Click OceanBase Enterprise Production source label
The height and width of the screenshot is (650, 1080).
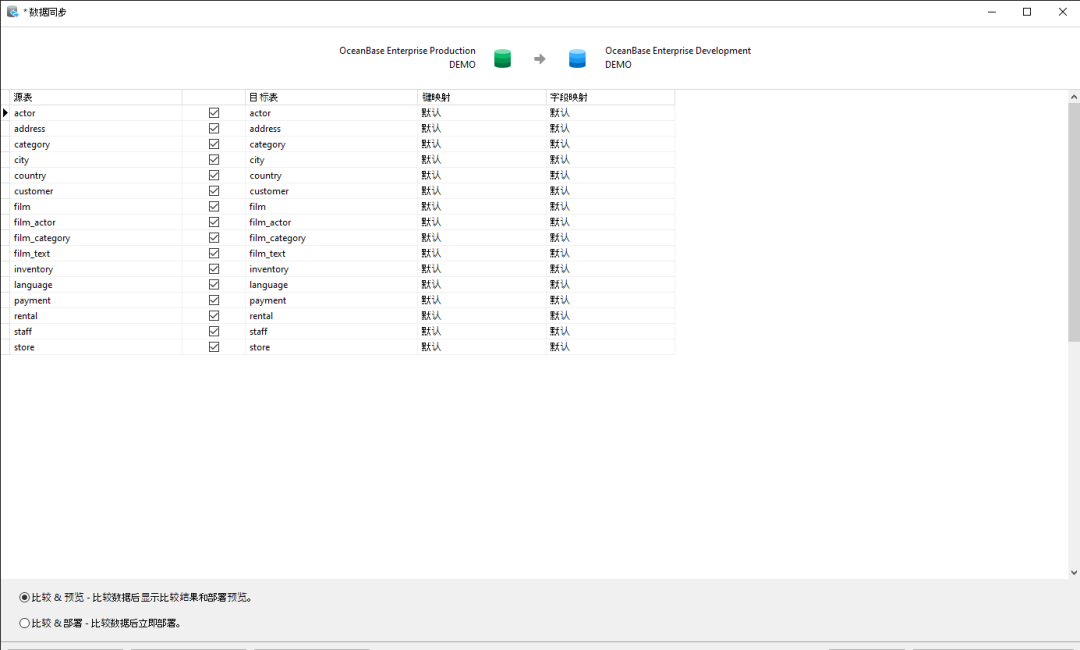(x=407, y=51)
